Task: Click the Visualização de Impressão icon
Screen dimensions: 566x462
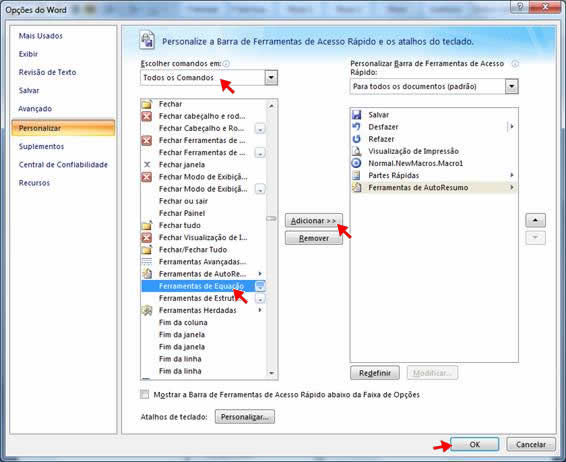Action: 357,151
